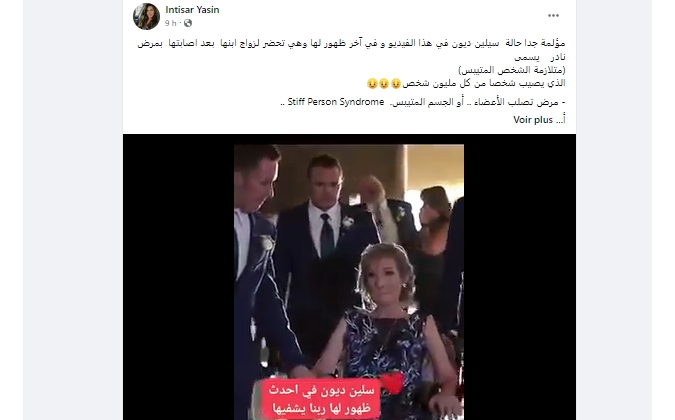Open the three-dots post options menu

(x=553, y=15)
